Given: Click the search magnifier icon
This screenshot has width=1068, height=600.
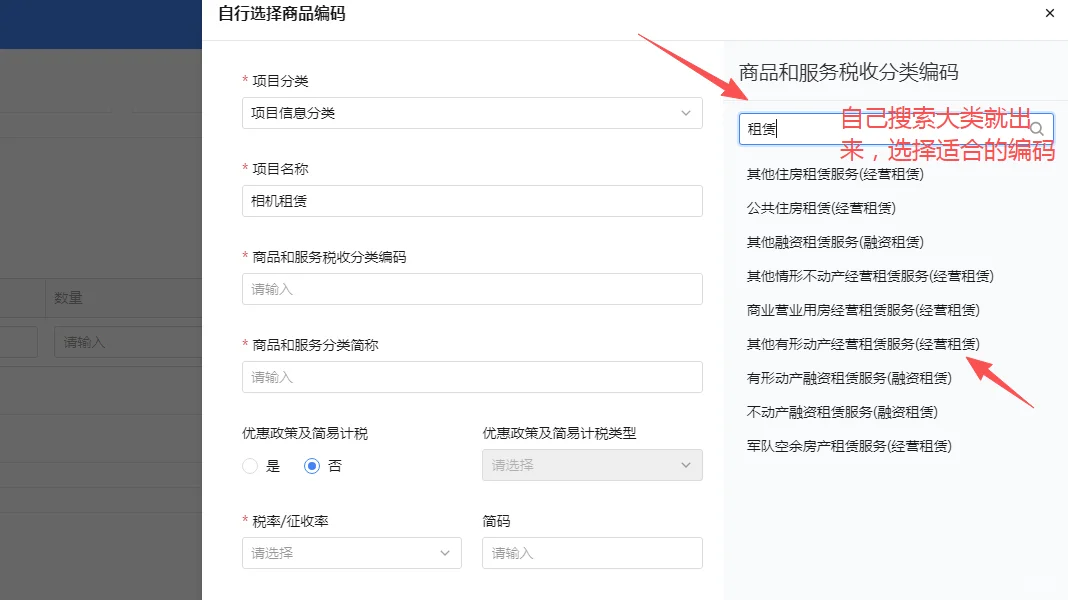Looking at the screenshot, I should [1037, 128].
